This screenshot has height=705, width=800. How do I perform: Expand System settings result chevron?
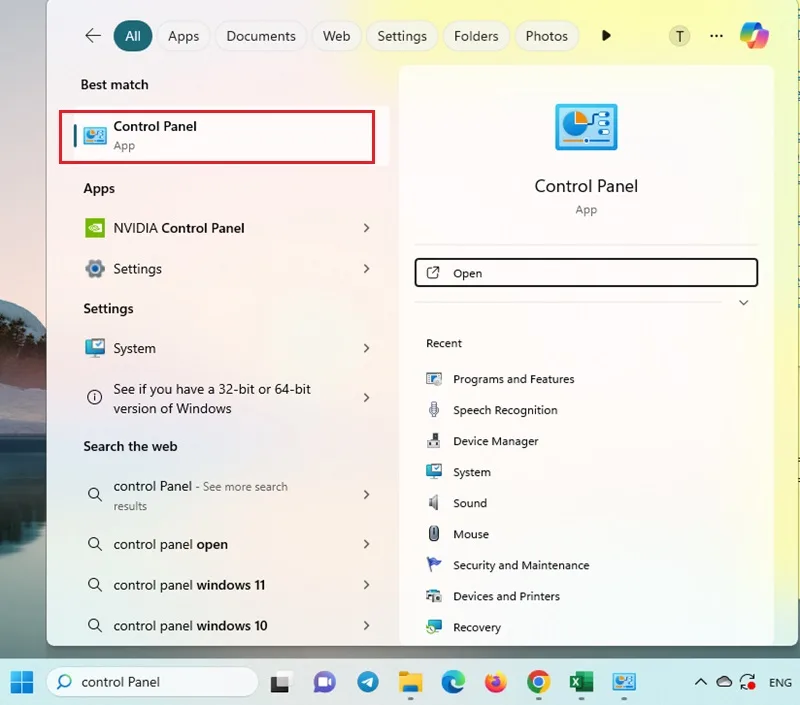[x=366, y=348]
